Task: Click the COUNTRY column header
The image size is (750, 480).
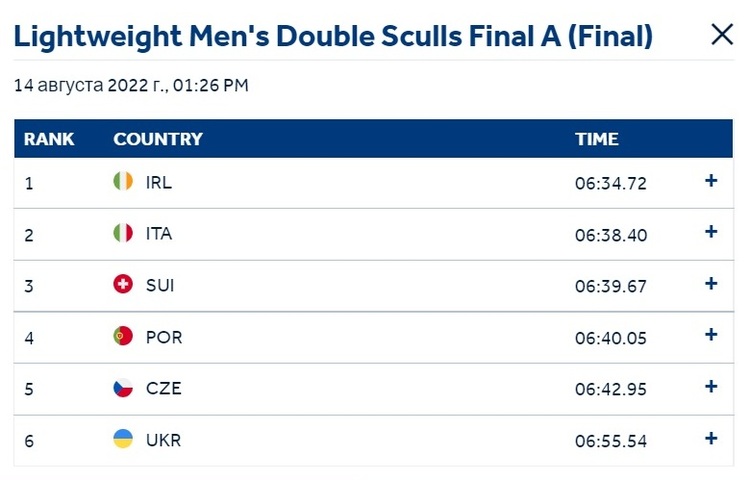Action: (158, 139)
